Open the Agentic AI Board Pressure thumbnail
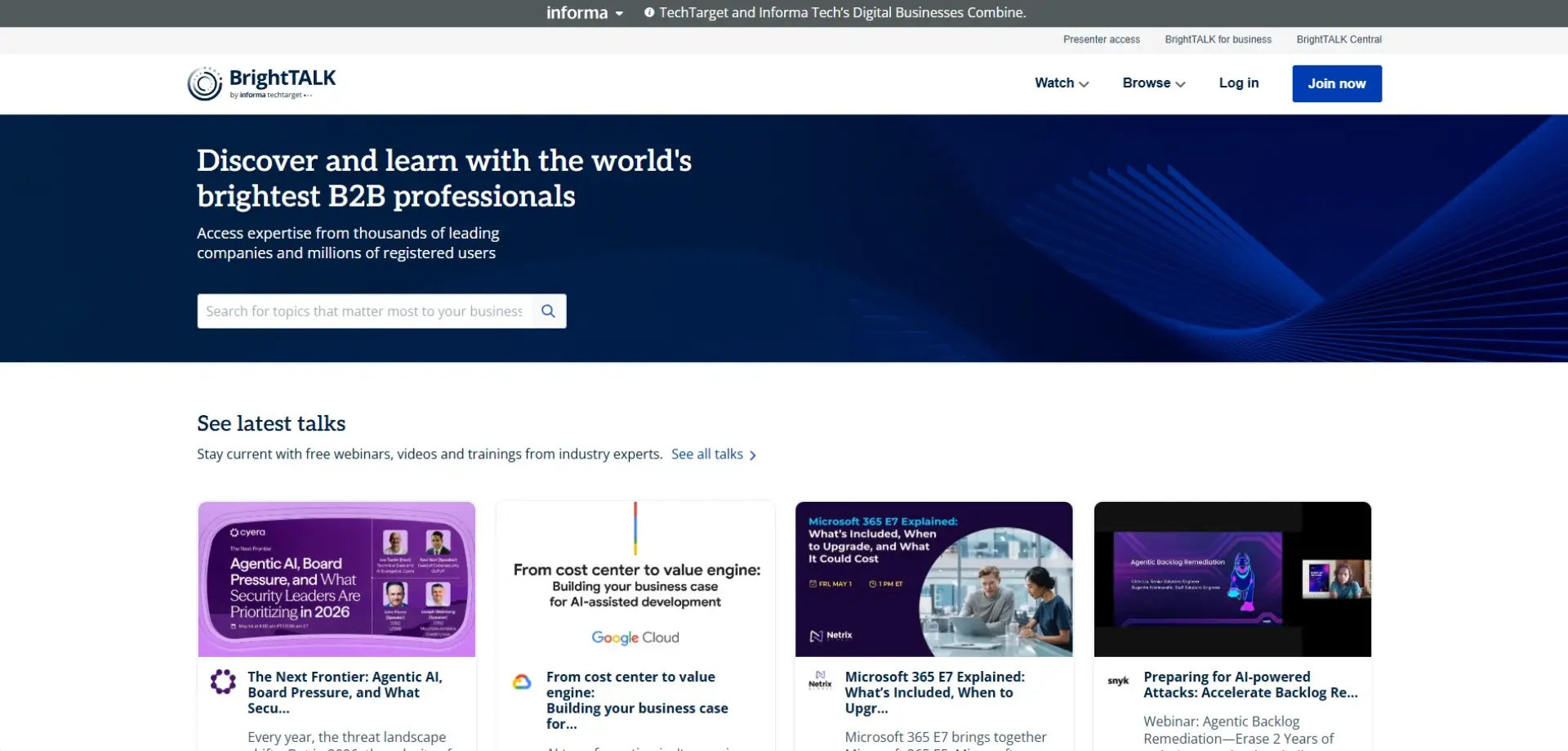Viewport: 1568px width, 751px height. pyautogui.click(x=336, y=579)
